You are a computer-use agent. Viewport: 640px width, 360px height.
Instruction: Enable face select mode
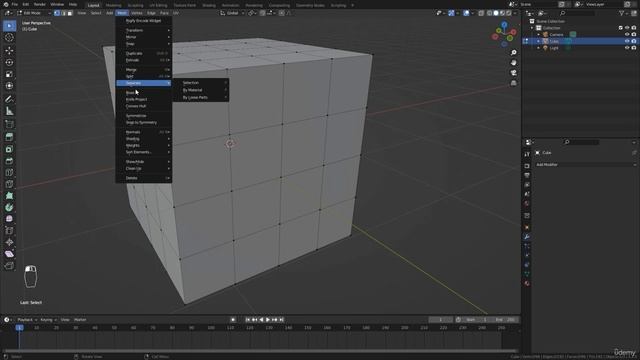[x=69, y=13]
